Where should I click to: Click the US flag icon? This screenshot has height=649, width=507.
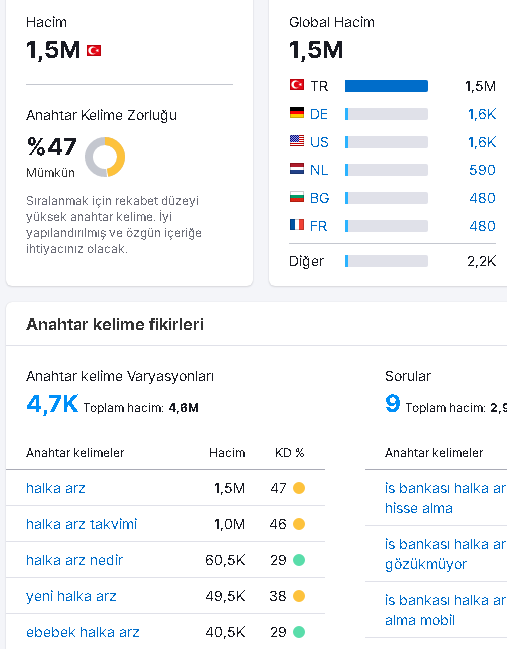297,141
